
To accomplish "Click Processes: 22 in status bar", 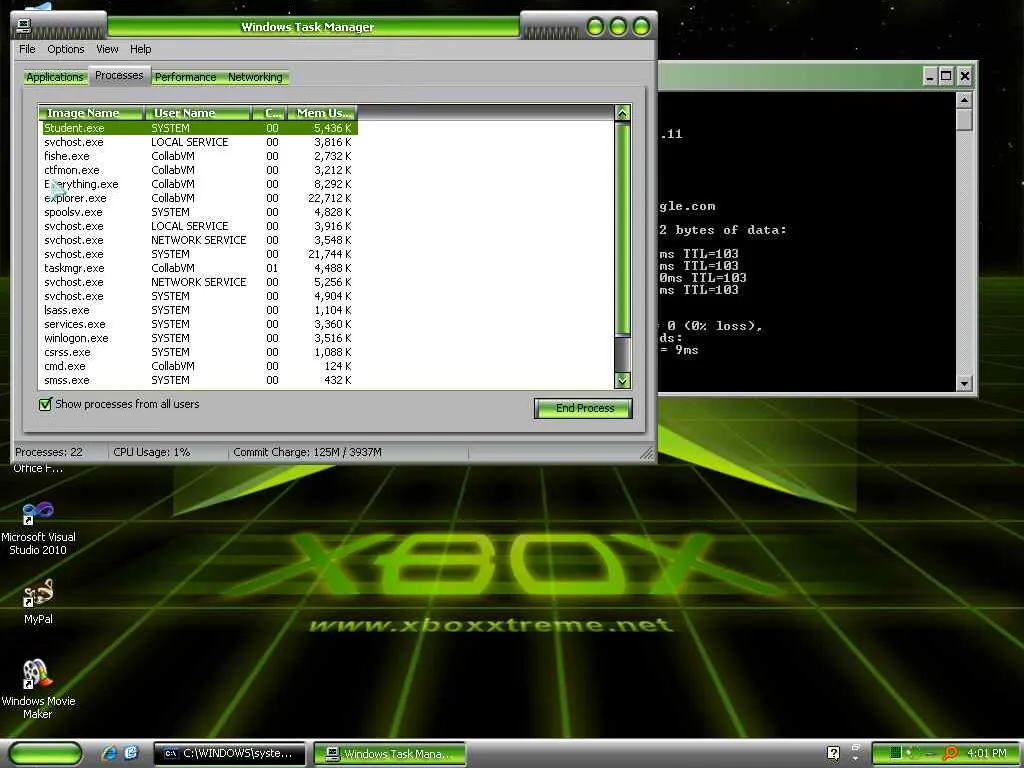I will pos(49,452).
